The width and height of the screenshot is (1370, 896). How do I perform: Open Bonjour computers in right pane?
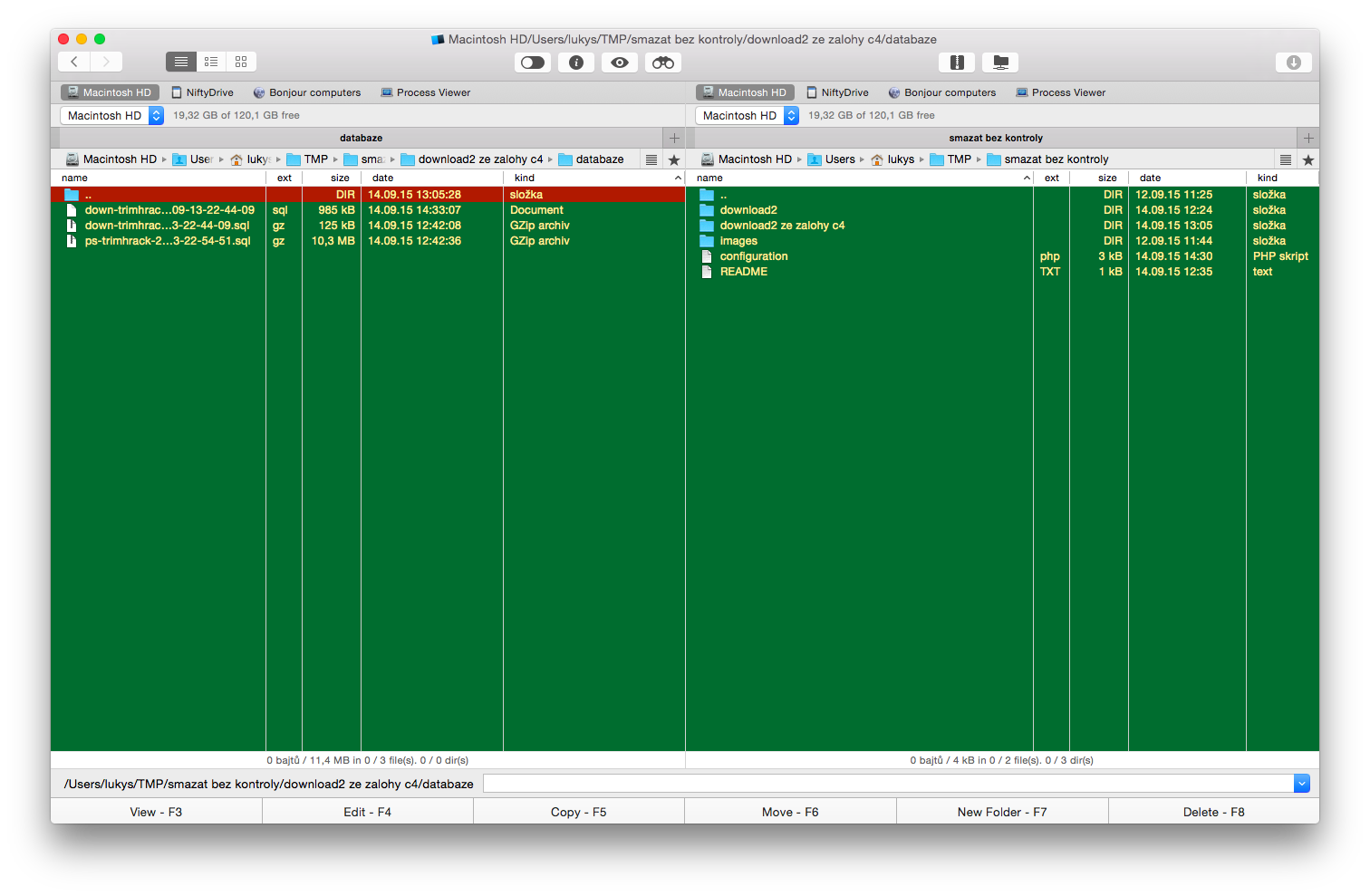(942, 92)
